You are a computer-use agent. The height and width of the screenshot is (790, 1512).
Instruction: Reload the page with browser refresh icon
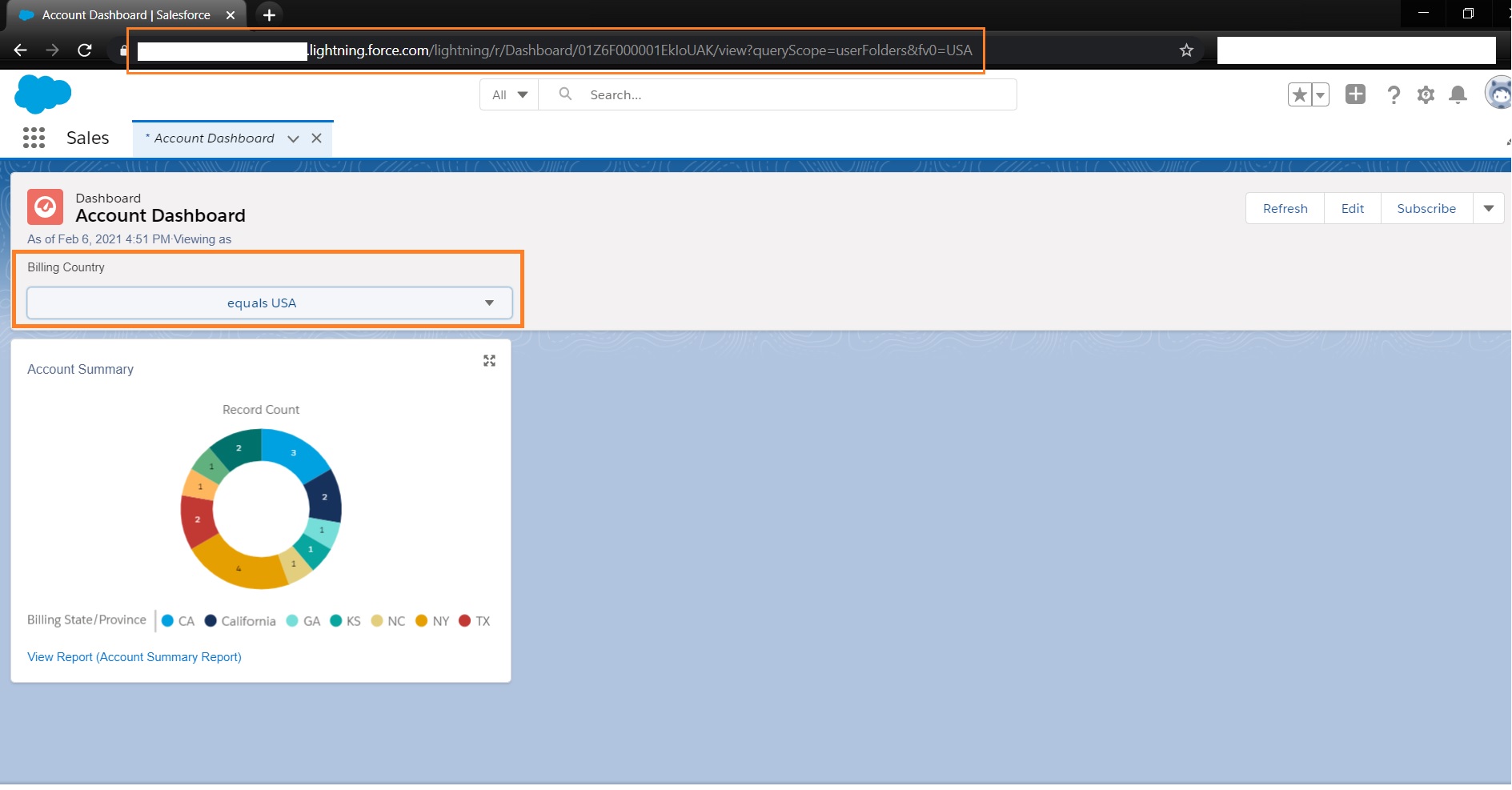(84, 50)
